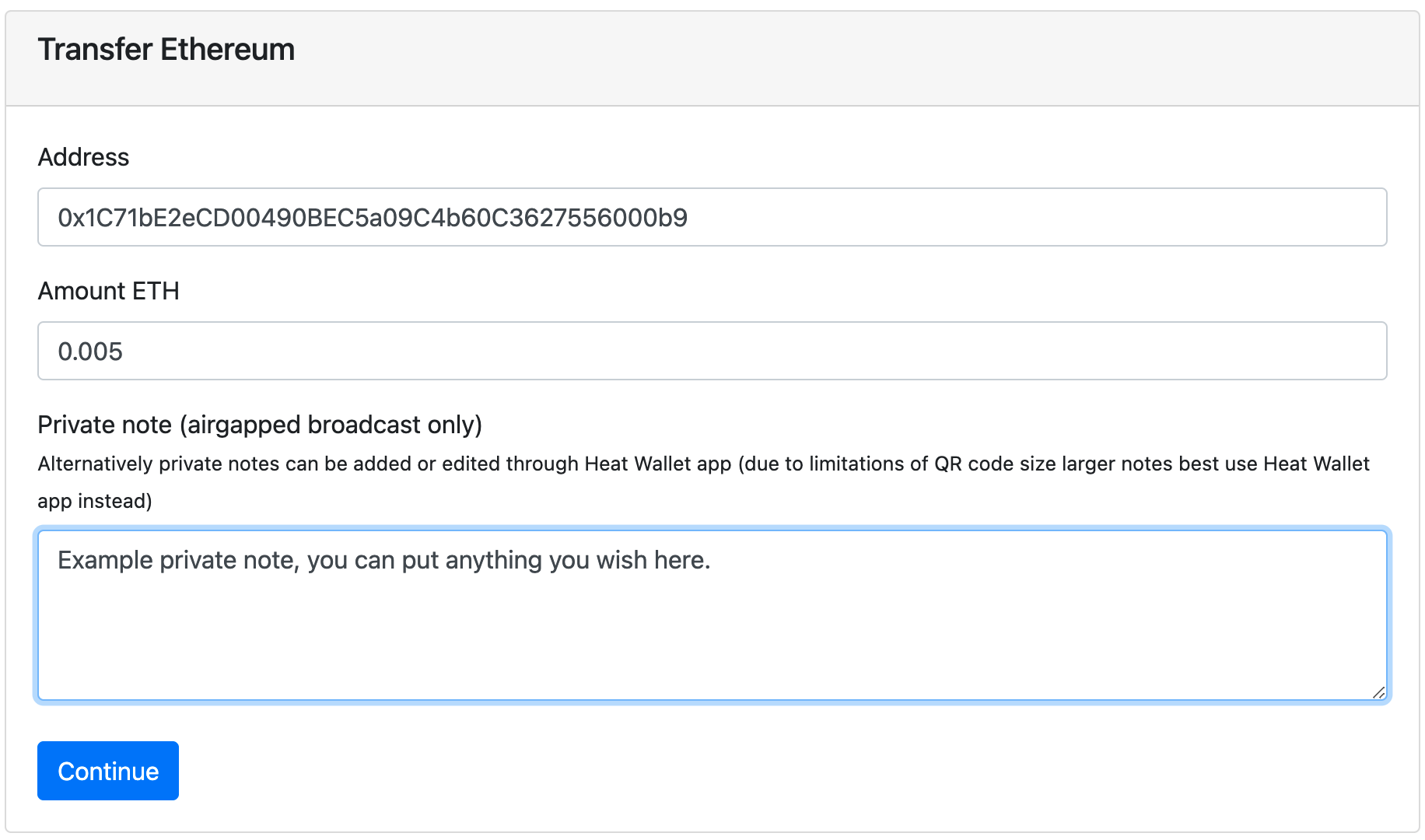Select the Private note text area
The height and width of the screenshot is (840, 1425).
click(x=712, y=615)
